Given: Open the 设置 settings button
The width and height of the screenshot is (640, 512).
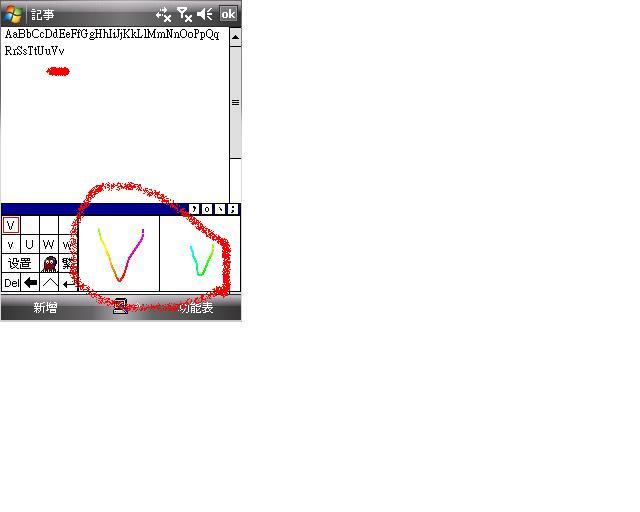Looking at the screenshot, I should pyautogui.click(x=20, y=264).
